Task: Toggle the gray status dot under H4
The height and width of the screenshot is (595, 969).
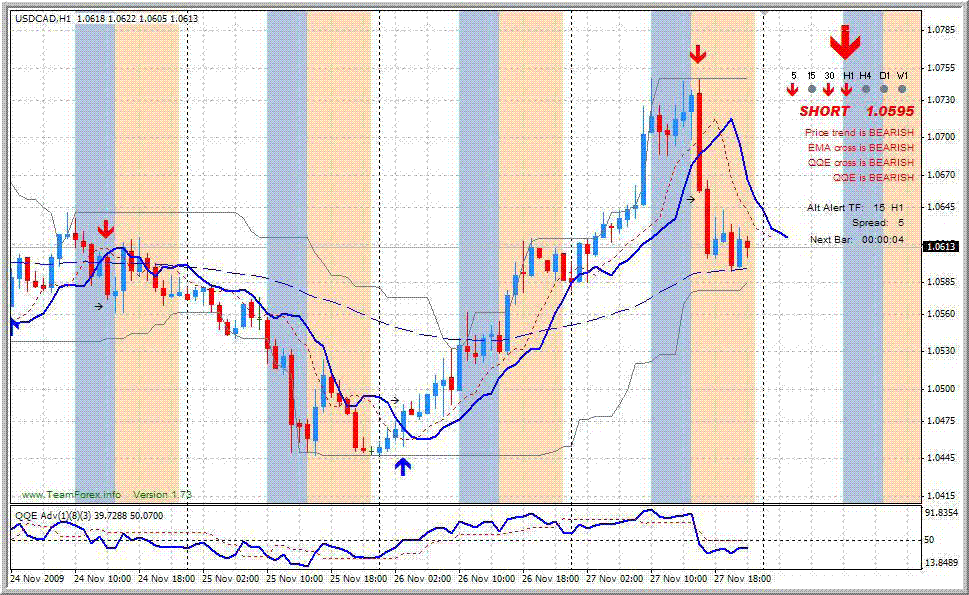Action: [865, 89]
